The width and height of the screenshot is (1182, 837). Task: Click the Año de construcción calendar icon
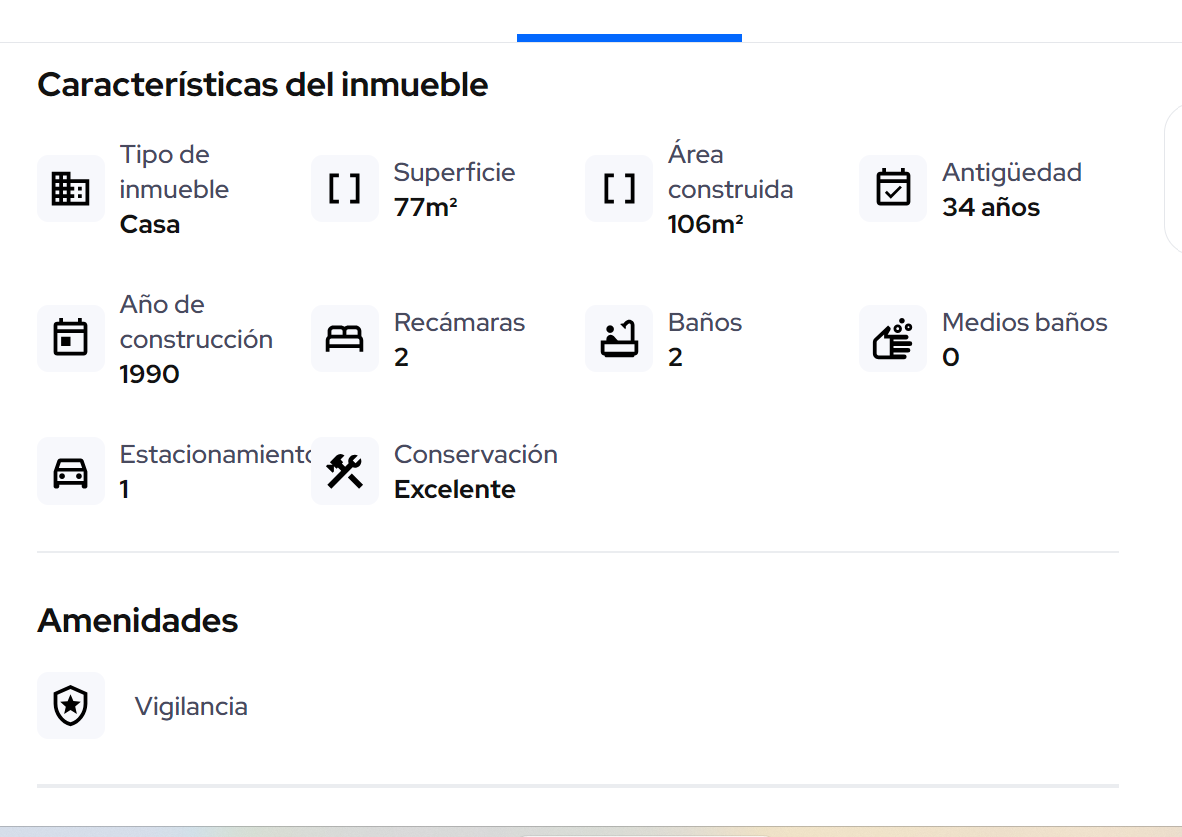click(70, 339)
